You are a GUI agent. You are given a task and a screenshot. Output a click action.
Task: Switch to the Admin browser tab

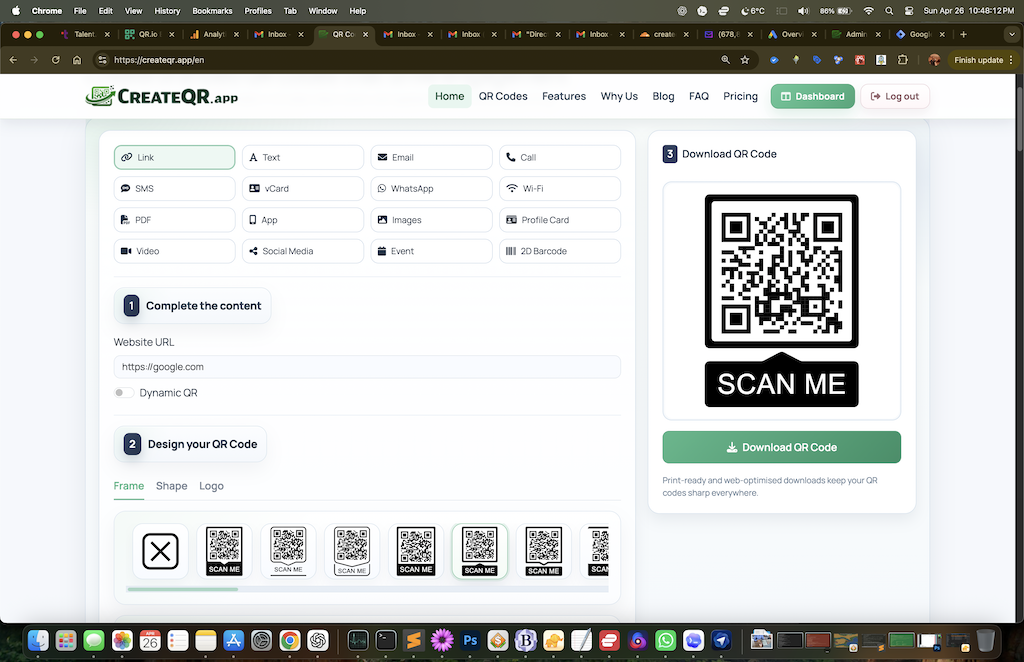pos(855,35)
